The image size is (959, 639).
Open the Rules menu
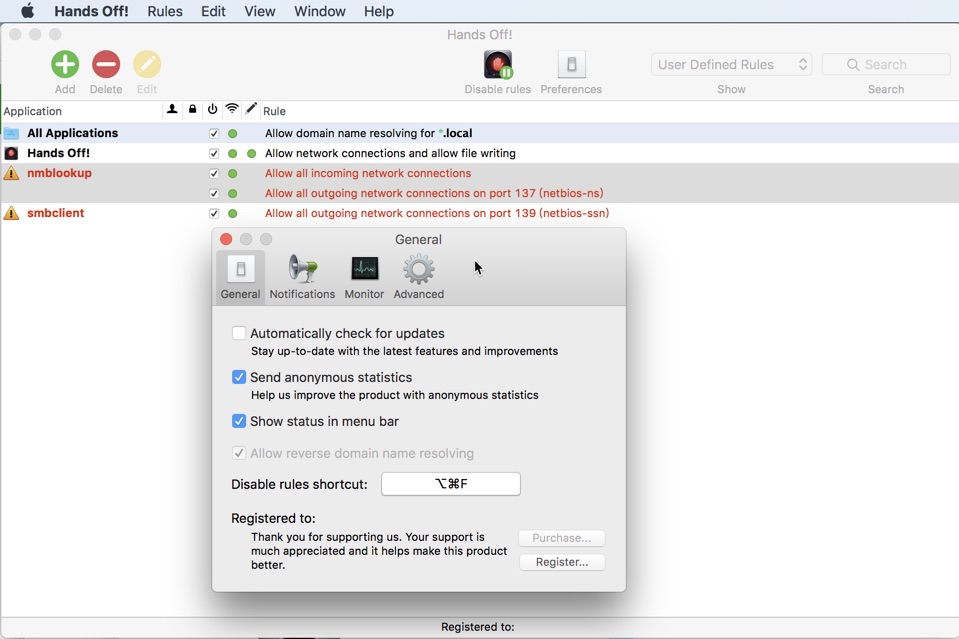pyautogui.click(x=164, y=11)
